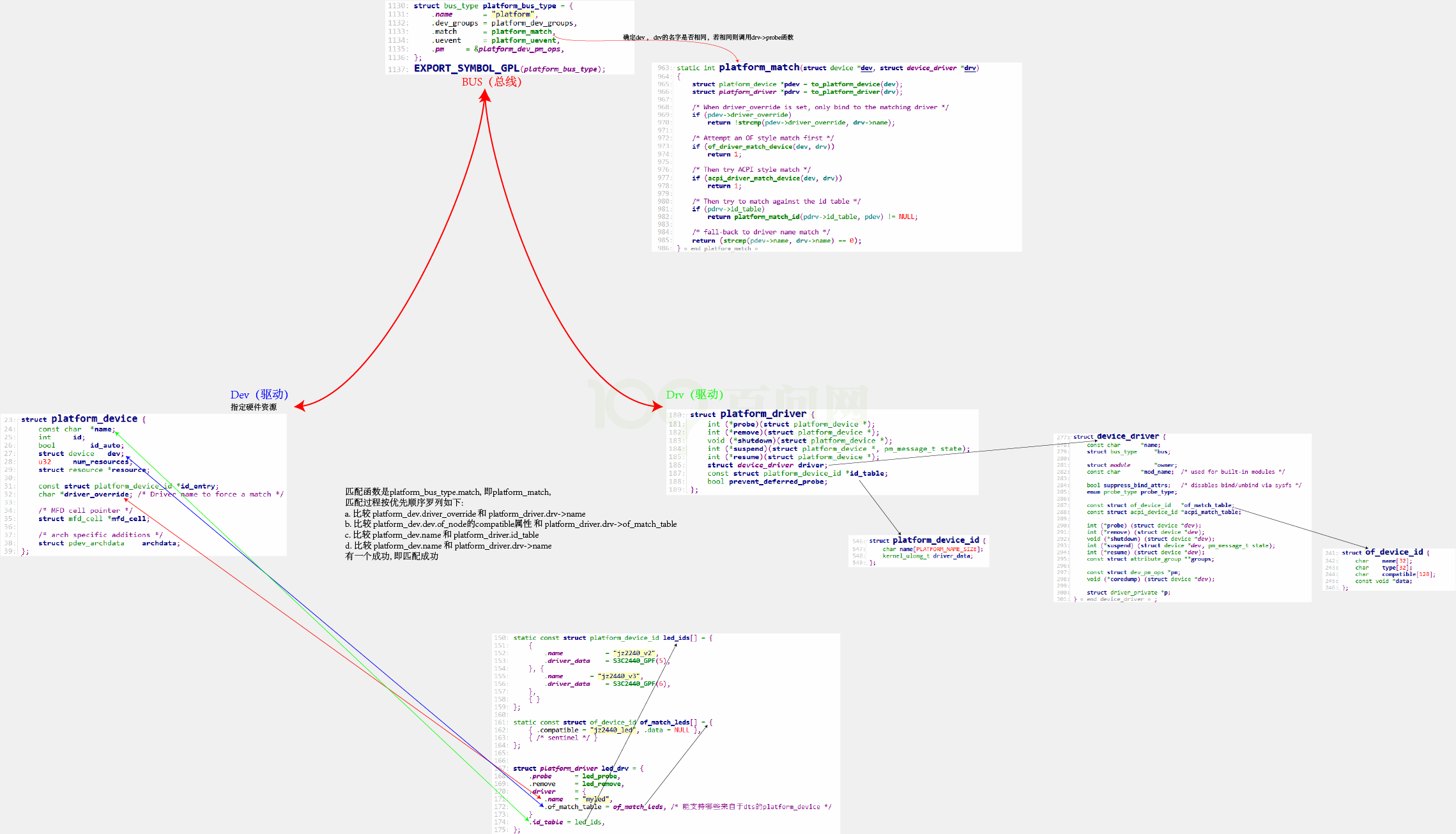
Task: Click matching step d in the explanation text
Action: [448, 546]
